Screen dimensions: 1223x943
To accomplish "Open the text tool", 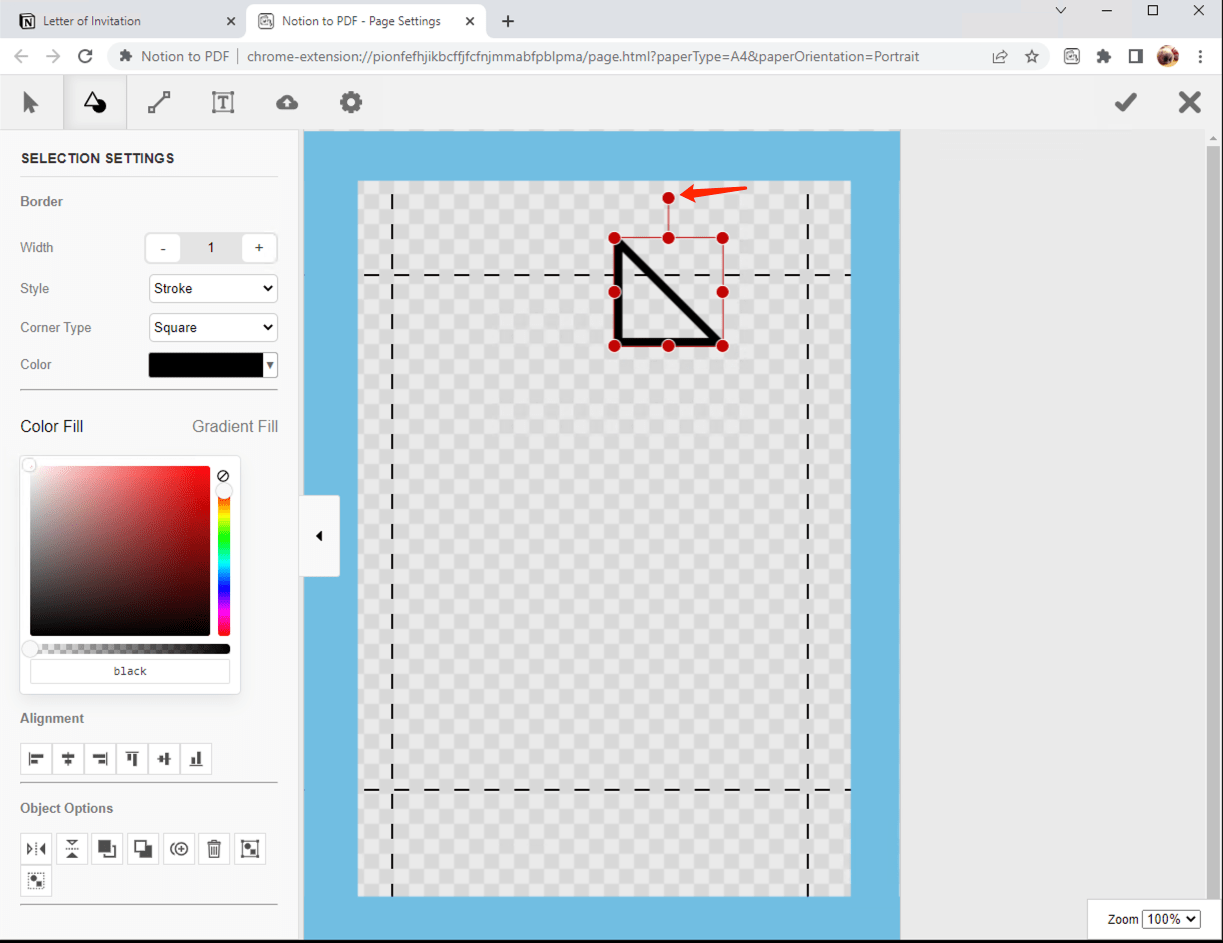I will (223, 101).
